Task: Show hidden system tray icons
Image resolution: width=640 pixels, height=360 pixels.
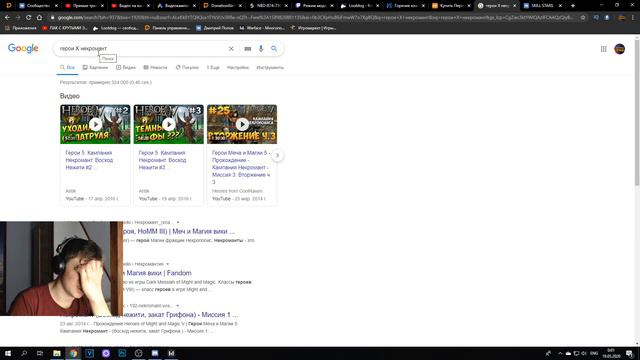Action: [x=560, y=353]
